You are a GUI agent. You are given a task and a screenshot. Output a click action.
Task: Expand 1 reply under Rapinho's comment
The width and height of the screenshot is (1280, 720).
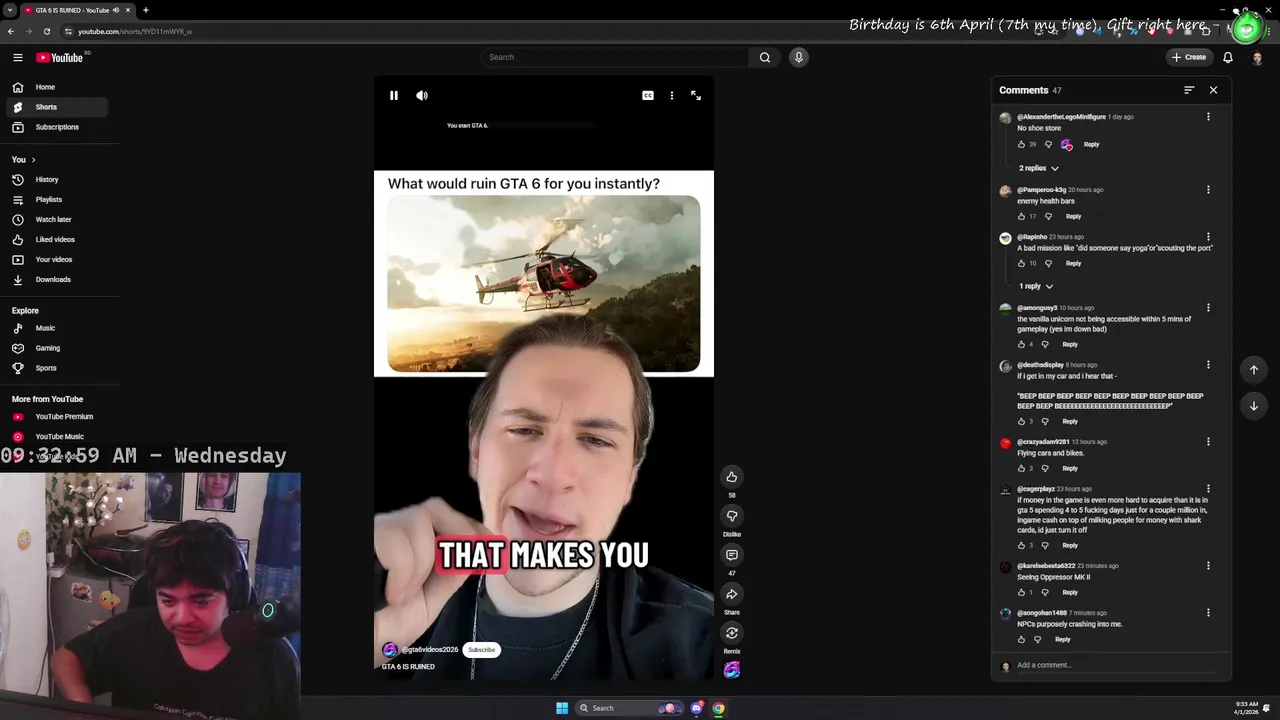tap(1036, 286)
